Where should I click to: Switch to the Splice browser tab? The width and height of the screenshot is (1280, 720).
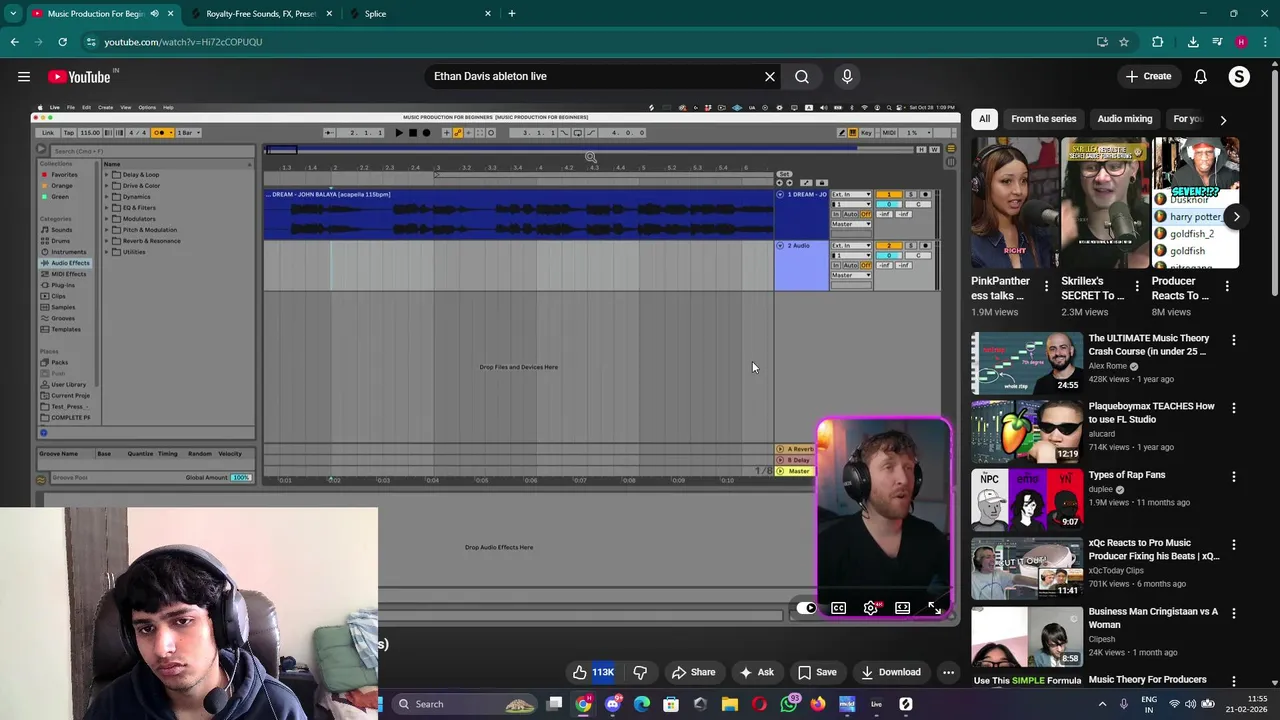(x=419, y=14)
